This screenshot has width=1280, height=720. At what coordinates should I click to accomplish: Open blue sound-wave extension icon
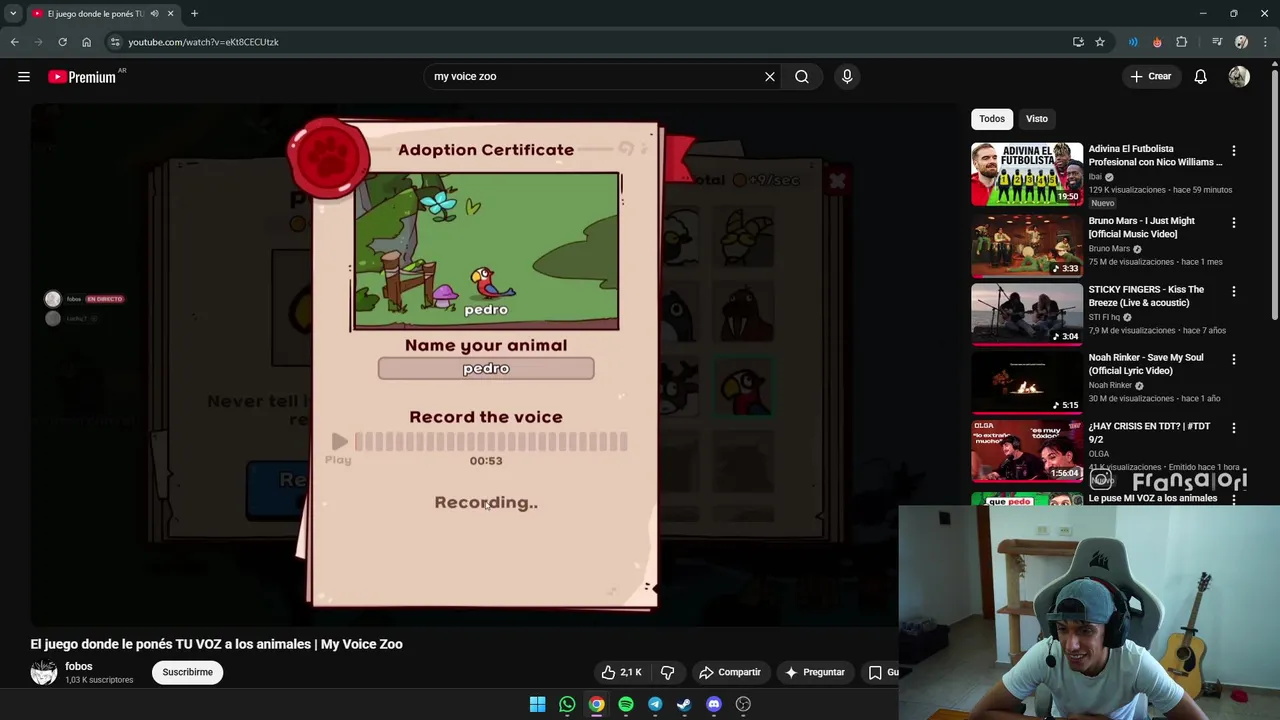pos(1133,42)
